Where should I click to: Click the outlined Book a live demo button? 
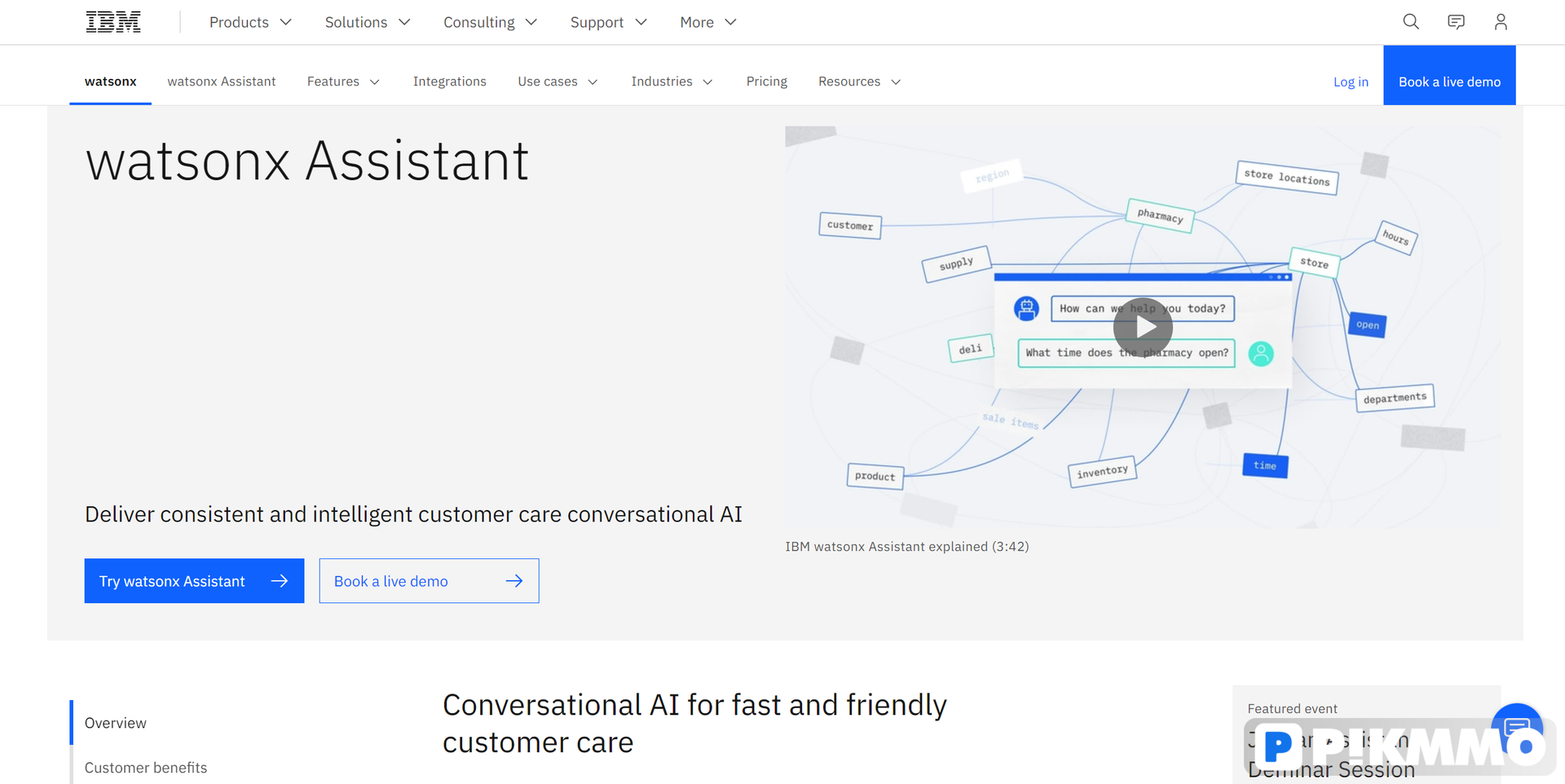[x=429, y=581]
